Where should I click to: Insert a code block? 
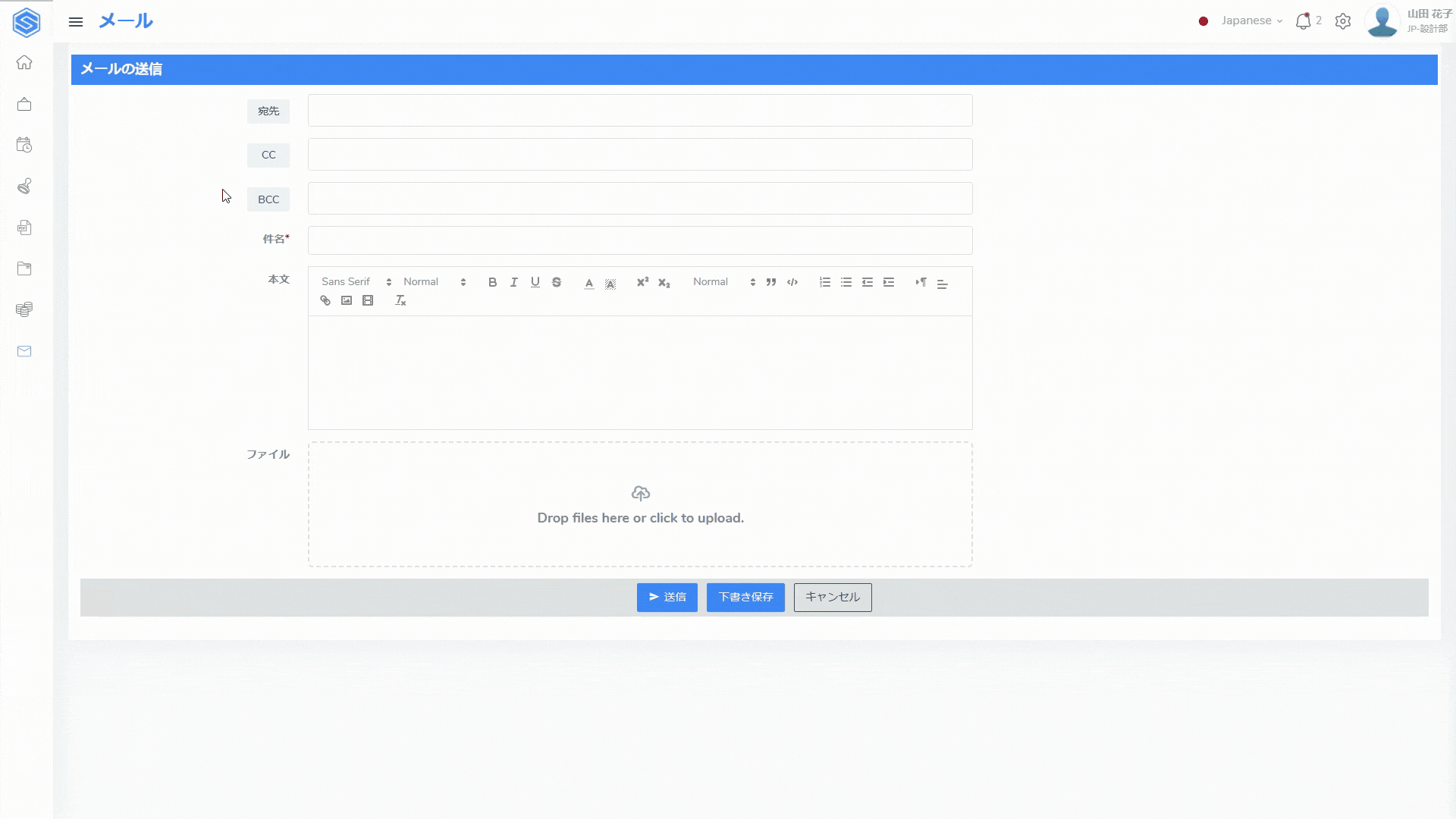[x=792, y=282]
